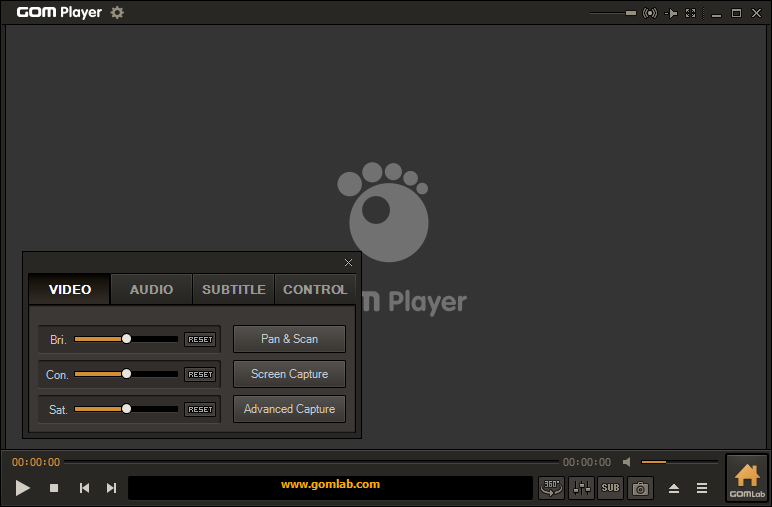Open Pan & Scan options
Viewport: 772px width, 507px height.
pos(290,339)
